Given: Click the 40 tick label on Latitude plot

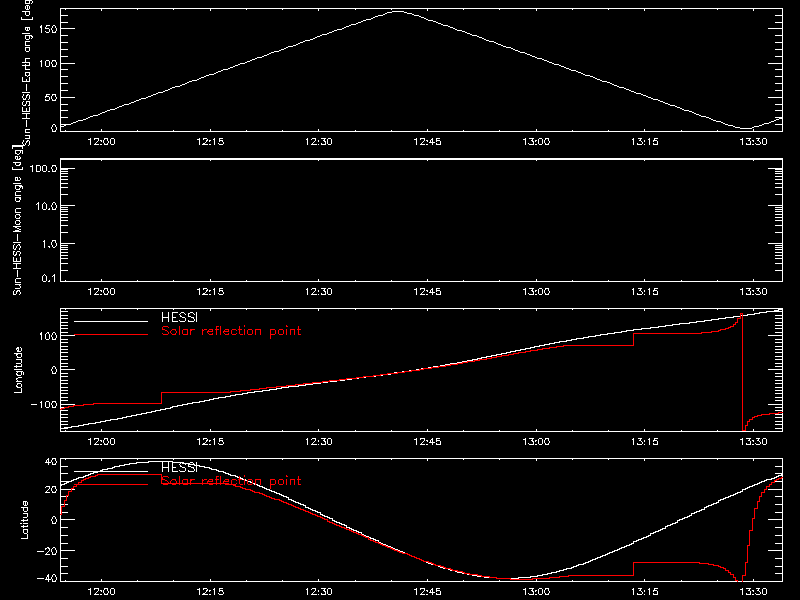Looking at the screenshot, I should tap(51, 462).
